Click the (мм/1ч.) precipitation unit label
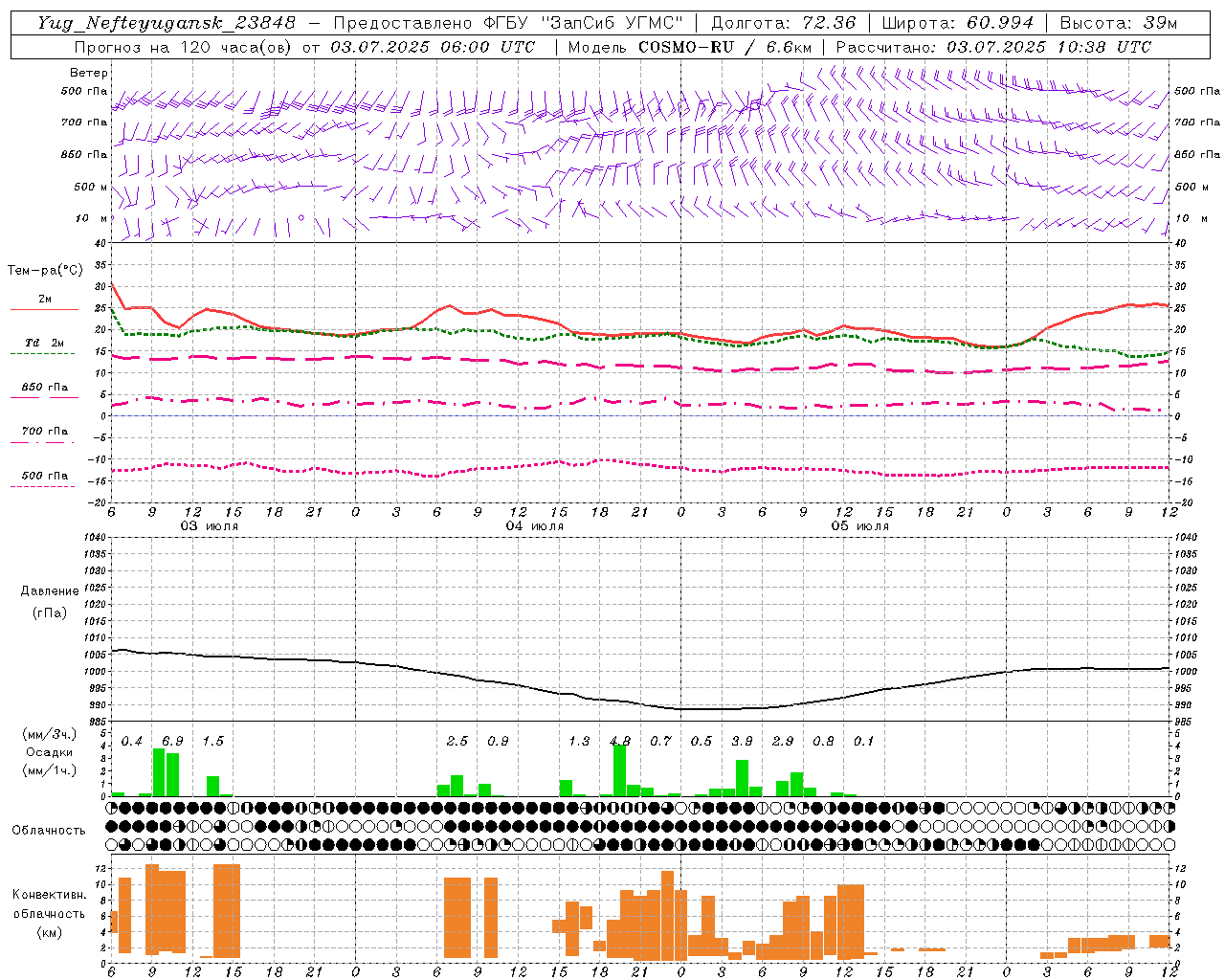 pos(49,770)
